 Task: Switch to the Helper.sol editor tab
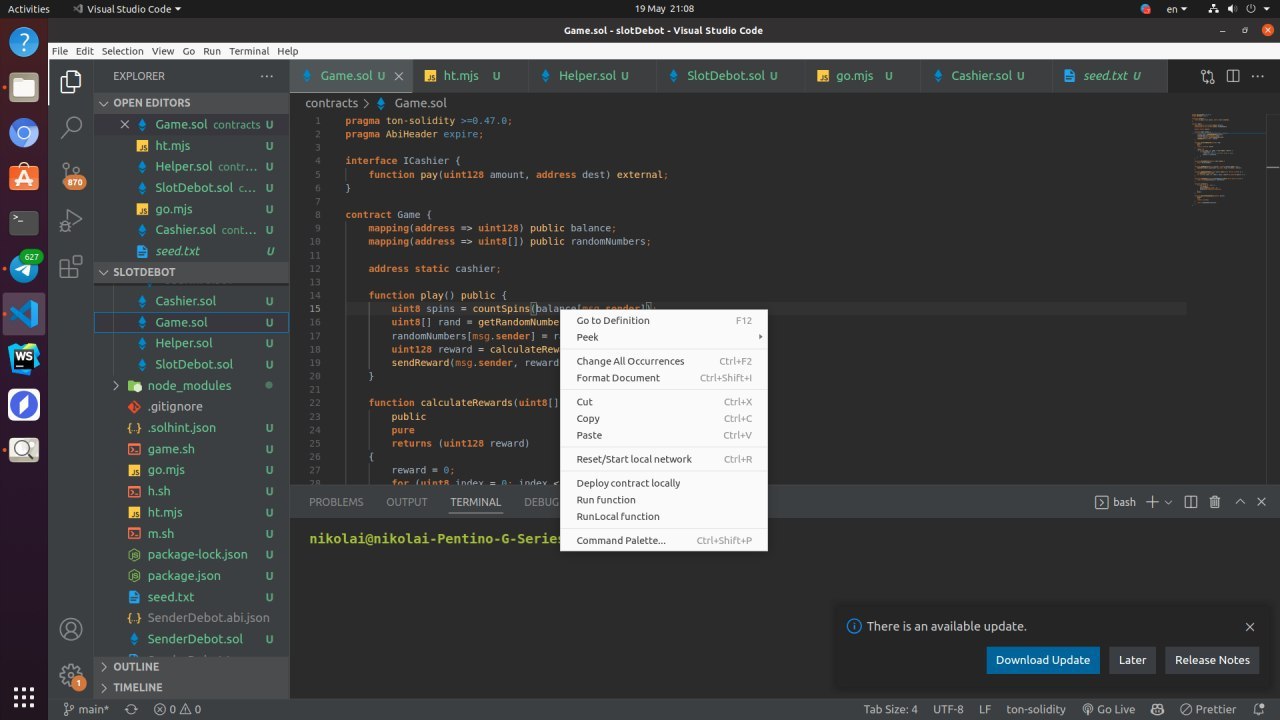click(587, 76)
